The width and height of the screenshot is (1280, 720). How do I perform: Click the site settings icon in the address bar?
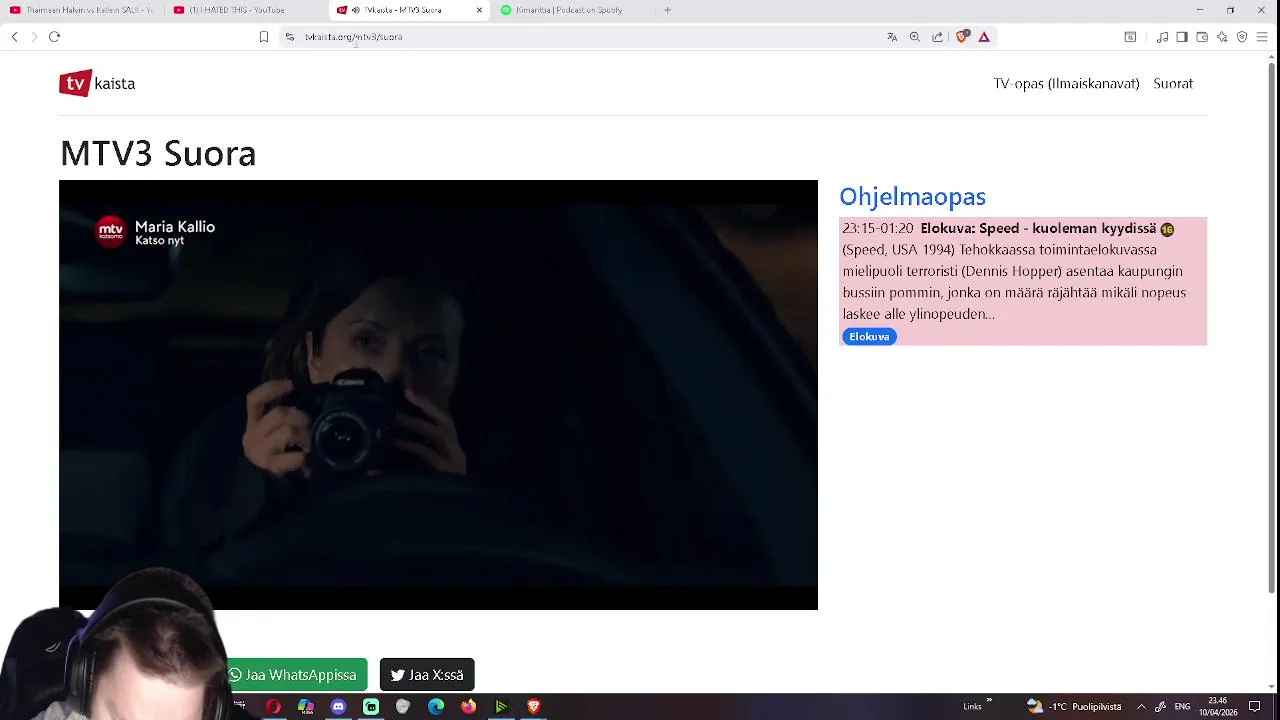point(290,37)
